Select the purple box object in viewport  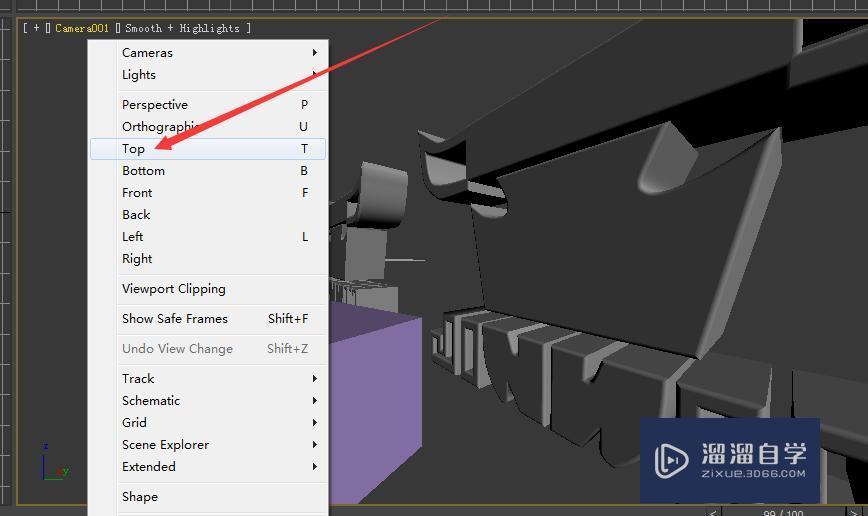tap(376, 404)
